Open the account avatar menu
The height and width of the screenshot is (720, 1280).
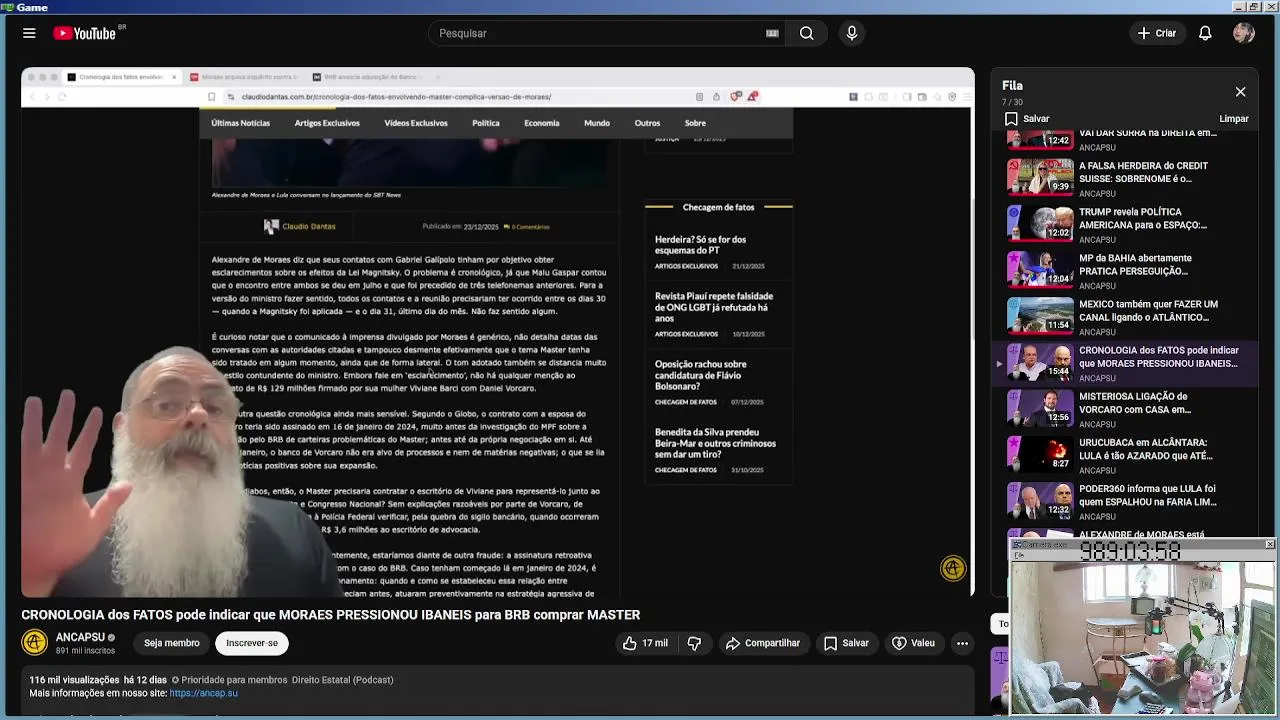pyautogui.click(x=1244, y=33)
